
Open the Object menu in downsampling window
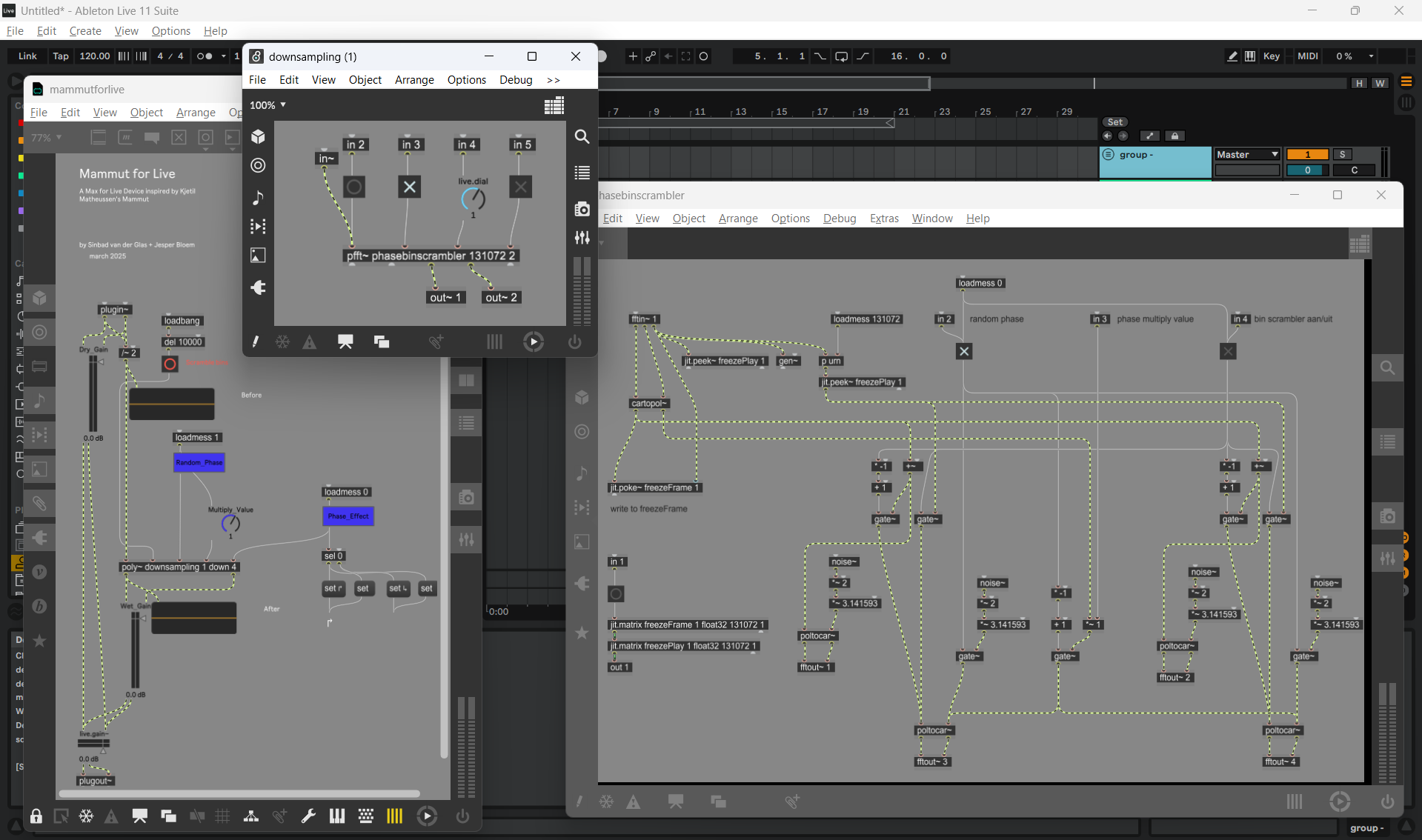365,80
